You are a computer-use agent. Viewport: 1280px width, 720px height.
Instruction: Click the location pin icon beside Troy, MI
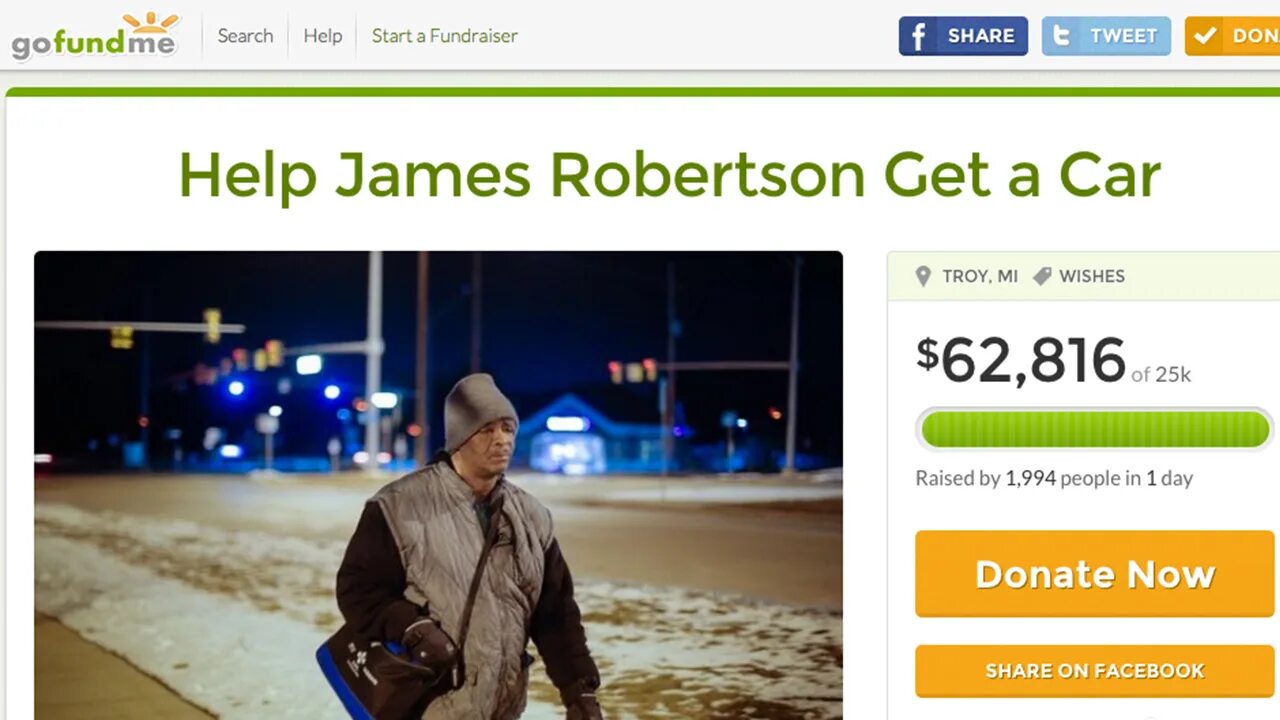click(x=923, y=276)
